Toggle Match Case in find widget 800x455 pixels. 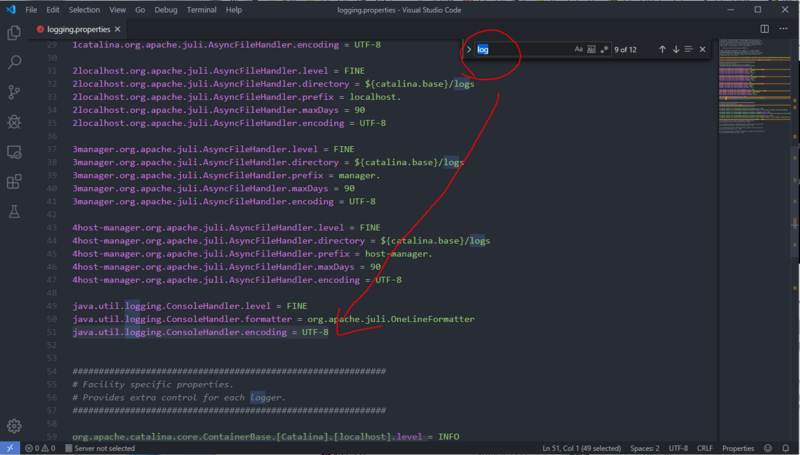pos(578,49)
